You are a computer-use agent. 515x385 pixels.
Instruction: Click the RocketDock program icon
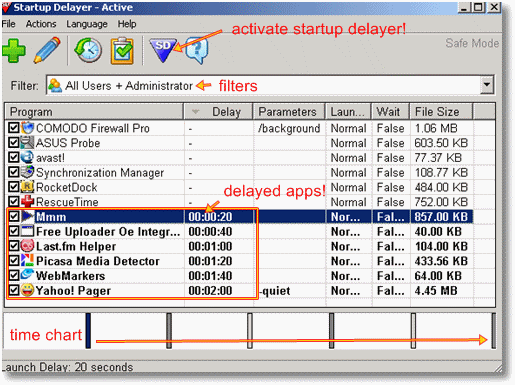27,187
